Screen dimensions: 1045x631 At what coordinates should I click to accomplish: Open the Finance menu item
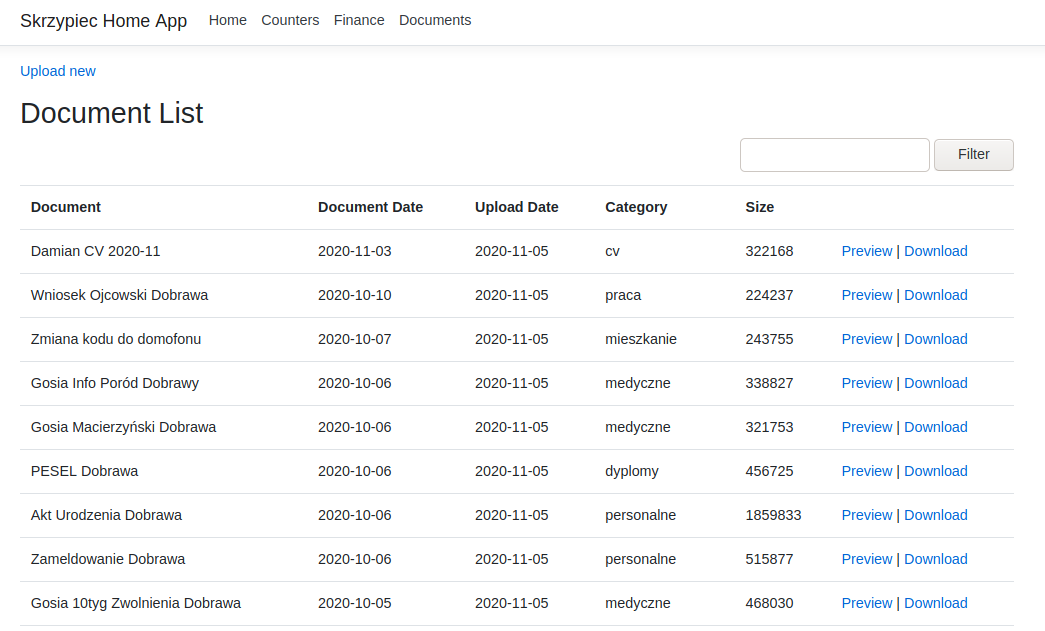point(359,21)
